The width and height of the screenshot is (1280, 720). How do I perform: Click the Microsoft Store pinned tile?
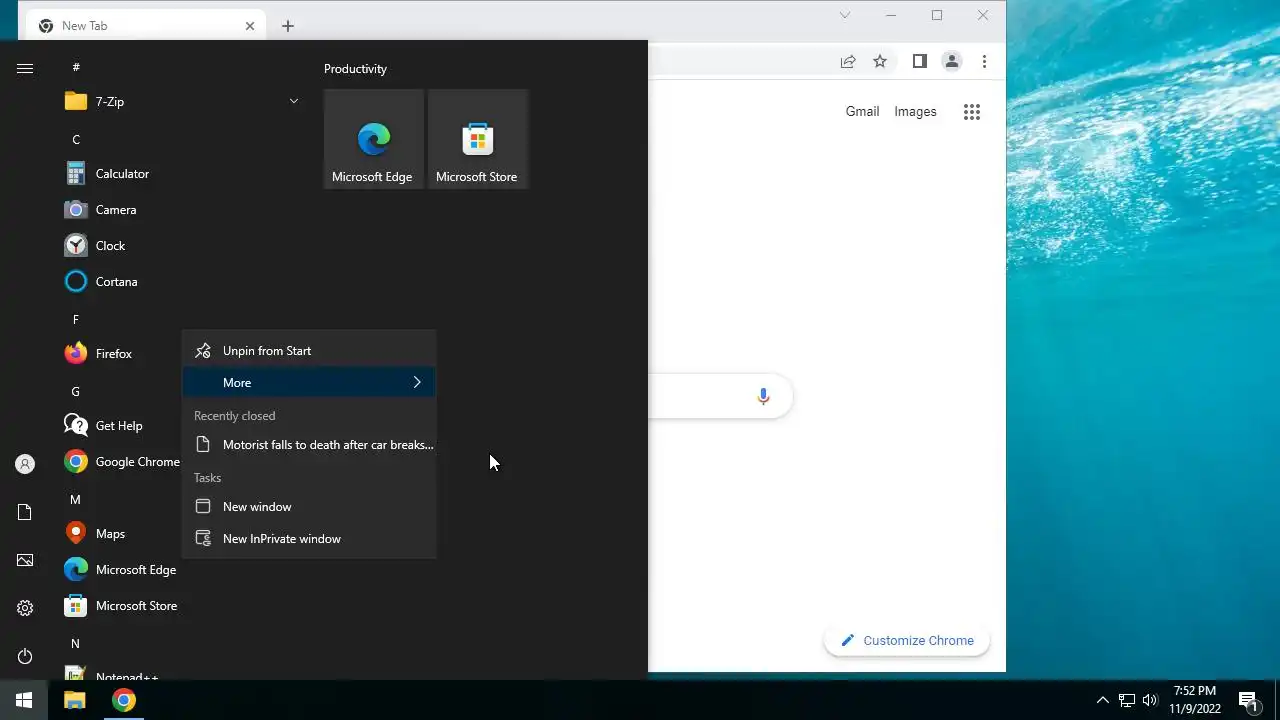coord(478,139)
